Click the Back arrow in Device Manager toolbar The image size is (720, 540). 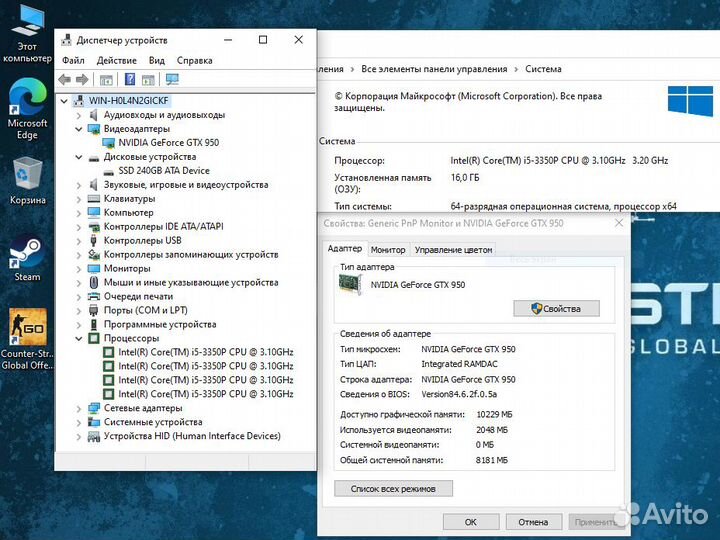(x=65, y=79)
